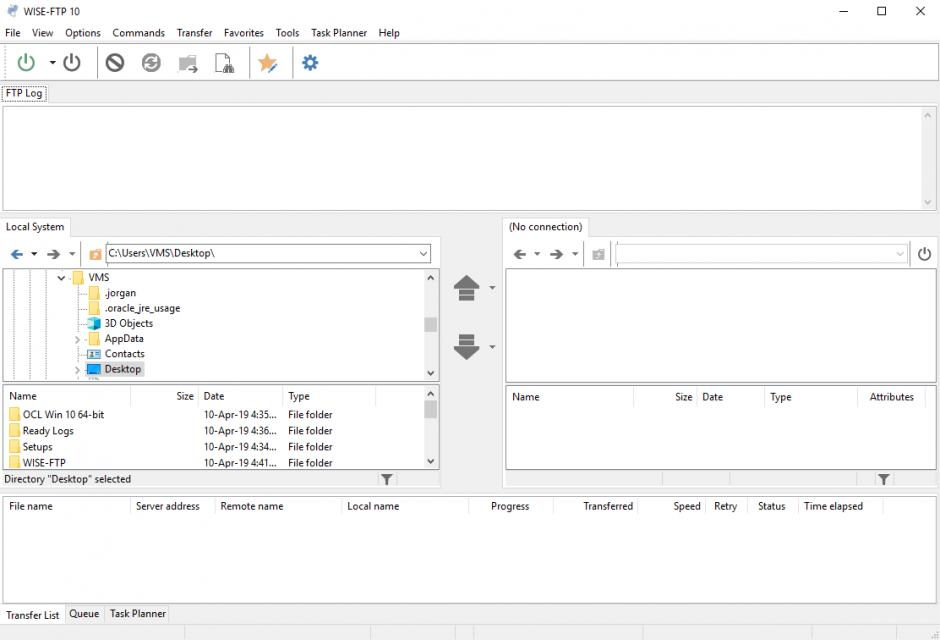Click the remote pane filter funnel icon
The width and height of the screenshot is (940, 640).
[x=883, y=479]
